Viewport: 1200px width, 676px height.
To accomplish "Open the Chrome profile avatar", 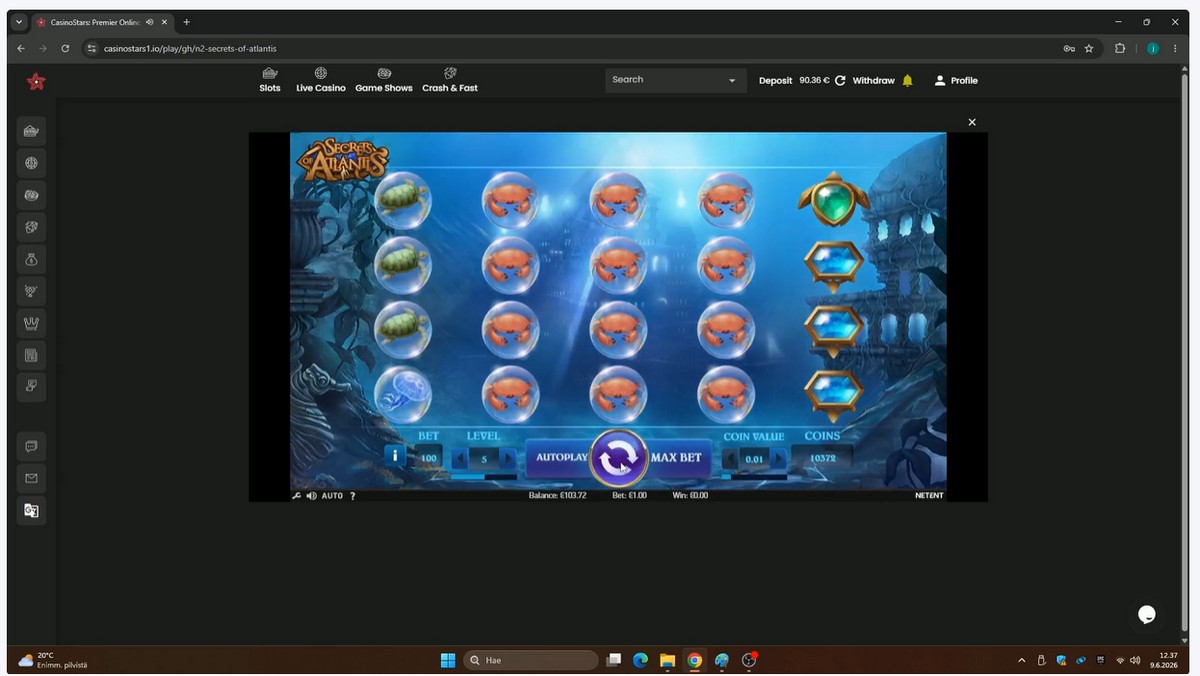I will click(x=1152, y=48).
